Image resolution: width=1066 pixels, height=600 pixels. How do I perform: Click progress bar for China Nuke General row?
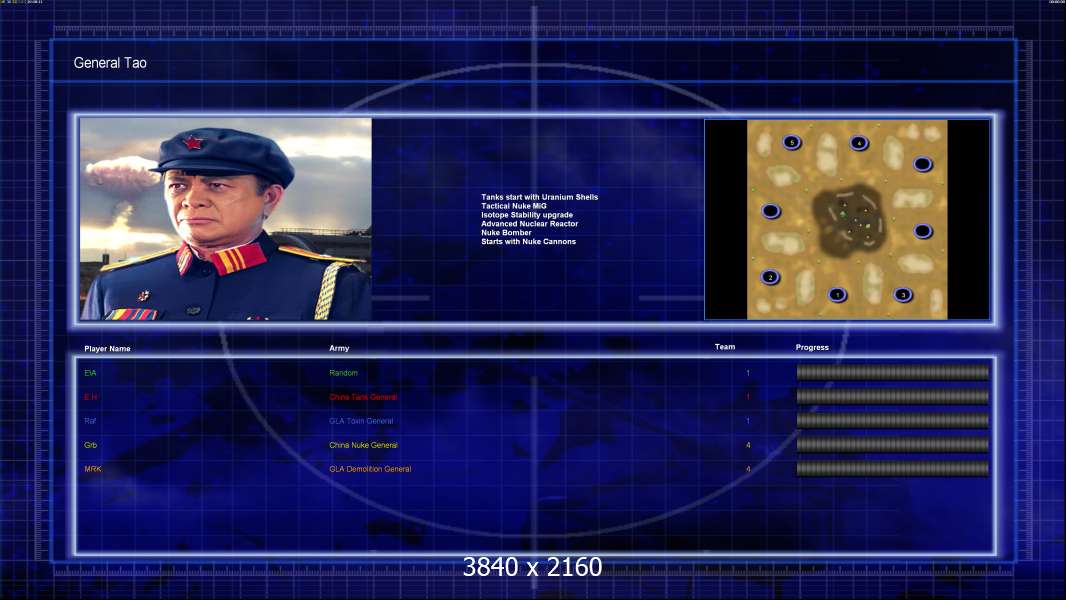892,445
